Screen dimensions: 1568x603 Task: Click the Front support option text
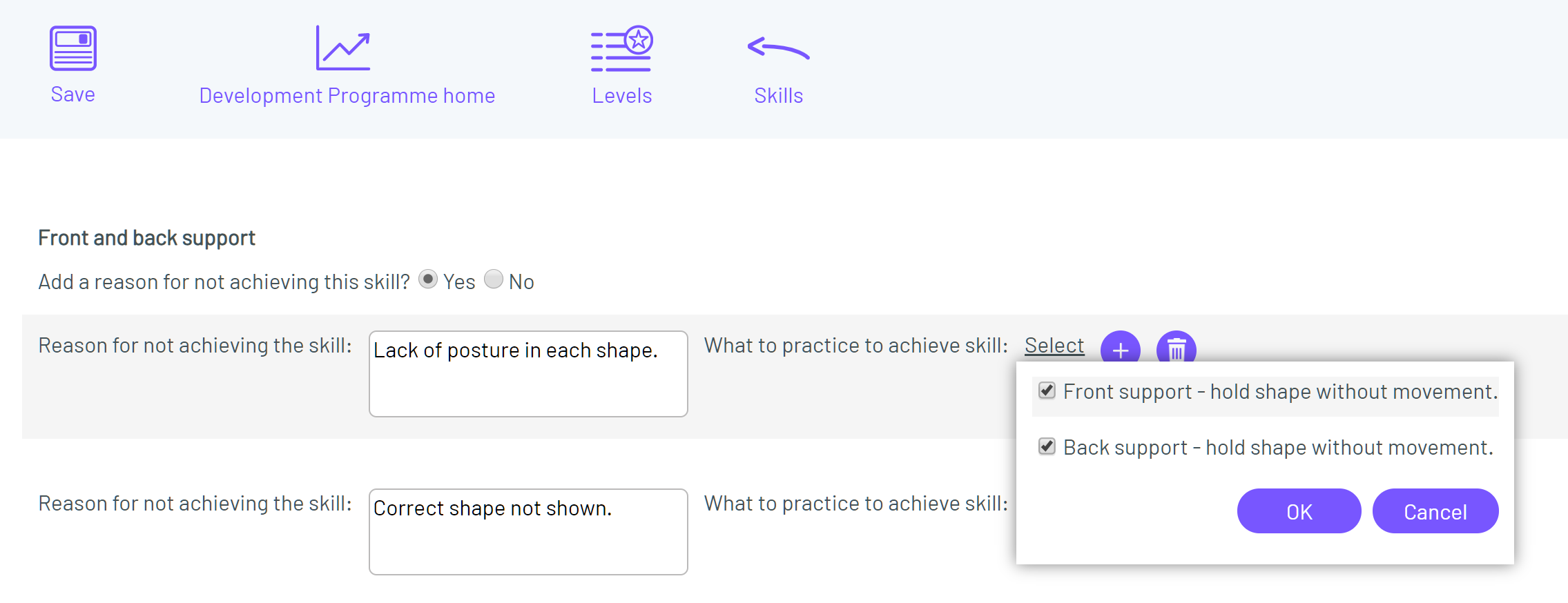(x=1281, y=392)
